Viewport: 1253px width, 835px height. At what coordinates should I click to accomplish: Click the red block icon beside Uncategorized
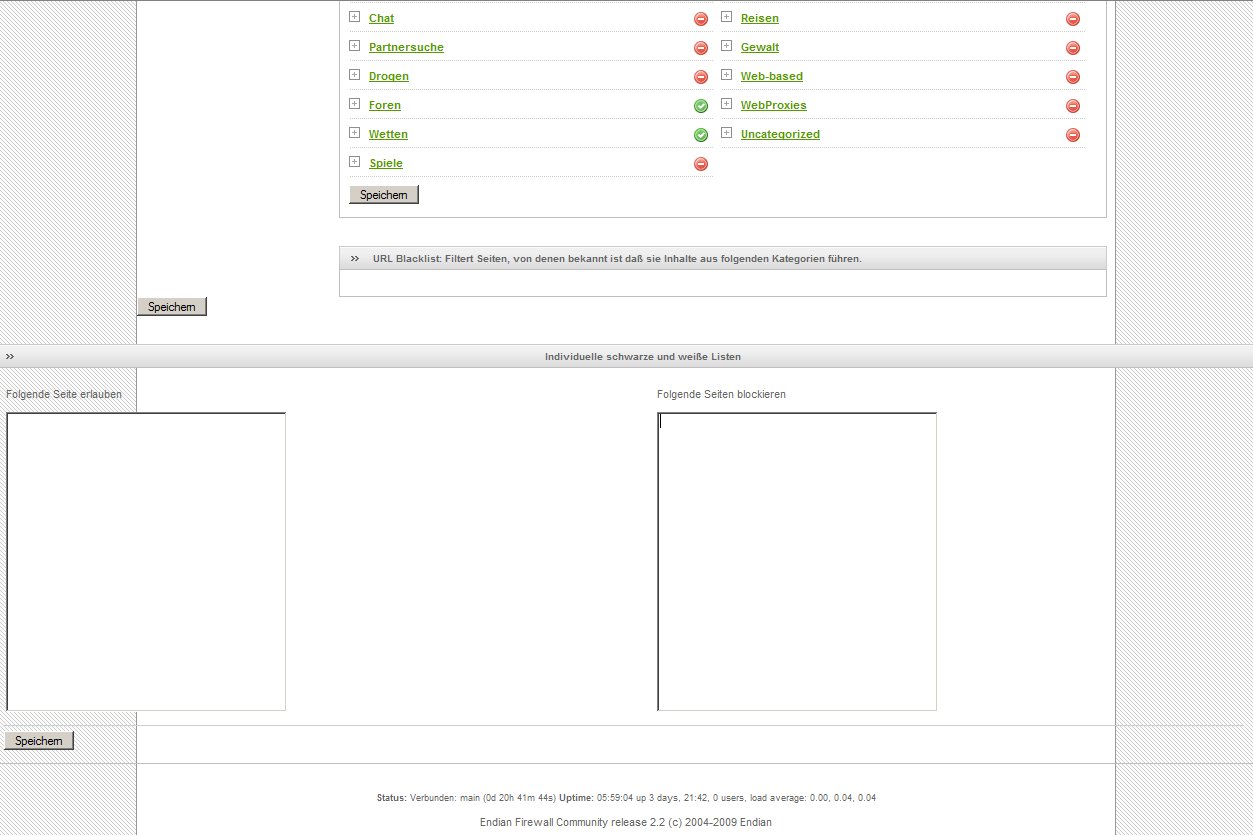coord(1073,135)
